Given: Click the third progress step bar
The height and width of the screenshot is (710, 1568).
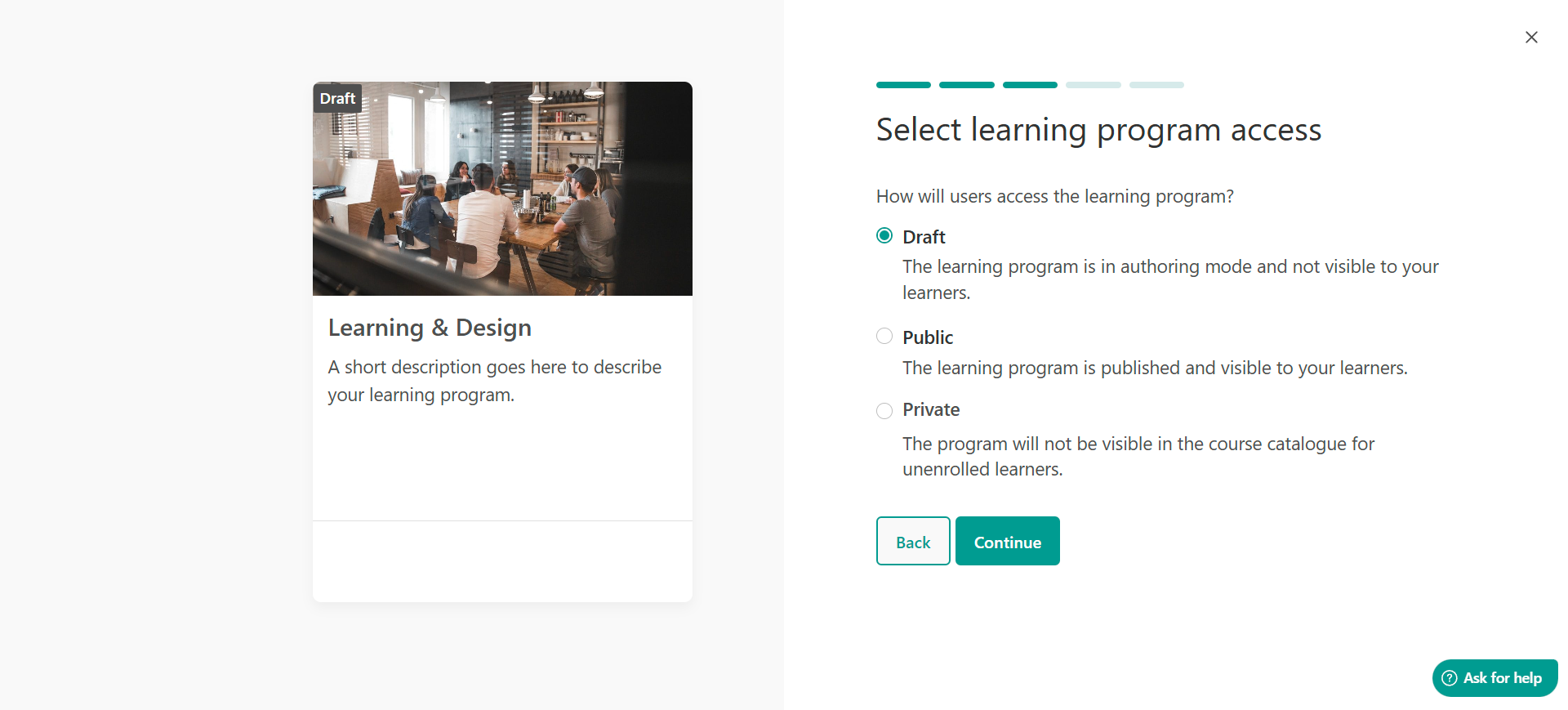Looking at the screenshot, I should pos(1030,85).
